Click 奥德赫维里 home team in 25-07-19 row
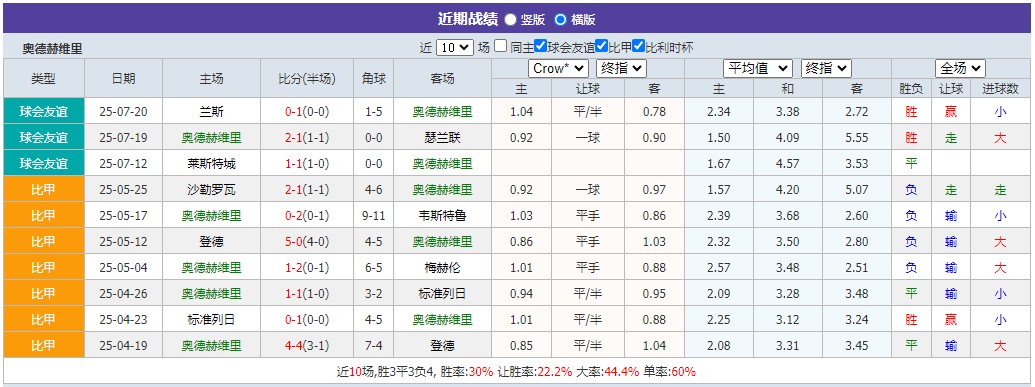This screenshot has height=387, width=1035. 211,138
